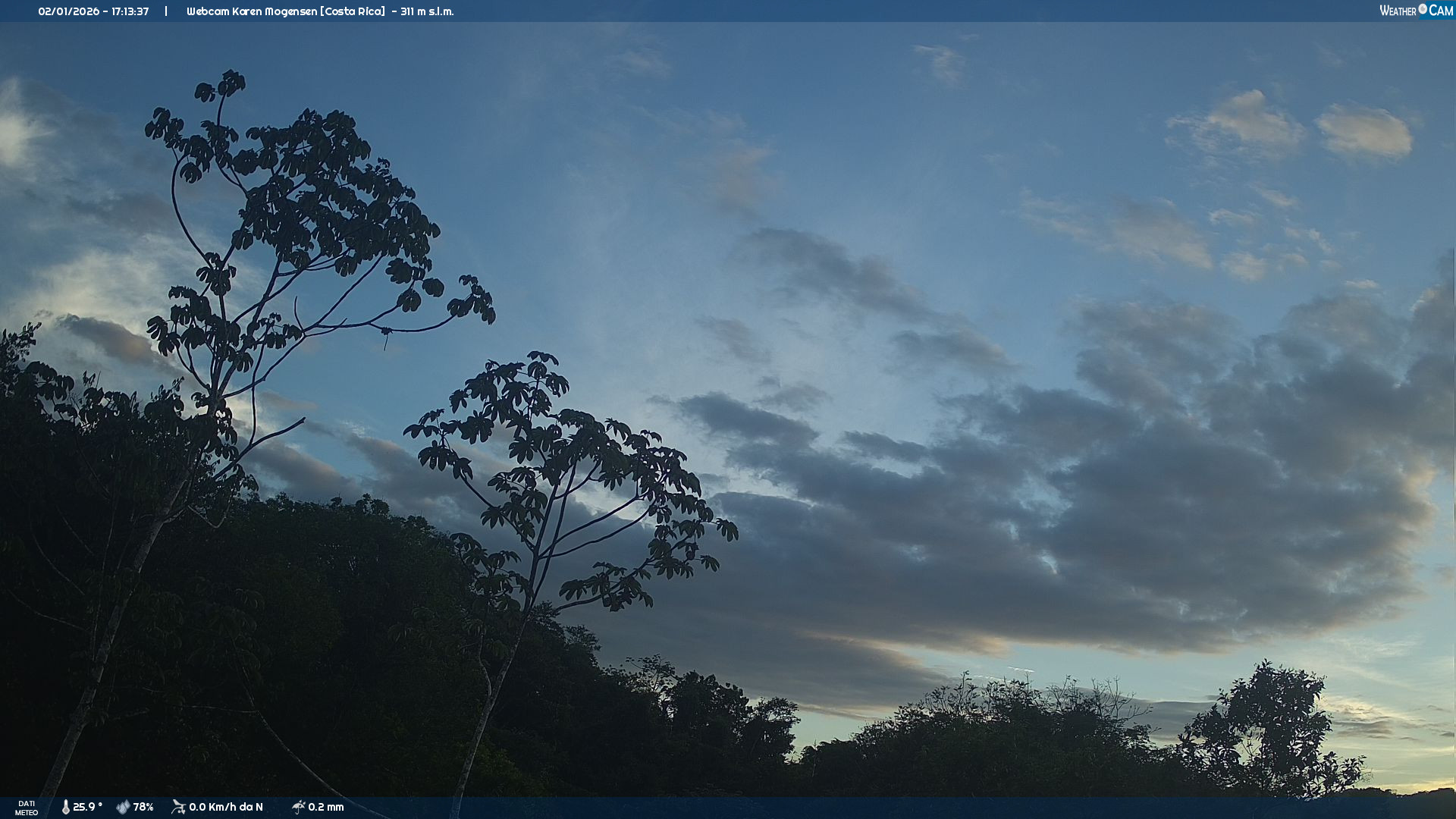This screenshot has height=819, width=1456.
Task: Click the 78% humidity value
Action: click(143, 807)
